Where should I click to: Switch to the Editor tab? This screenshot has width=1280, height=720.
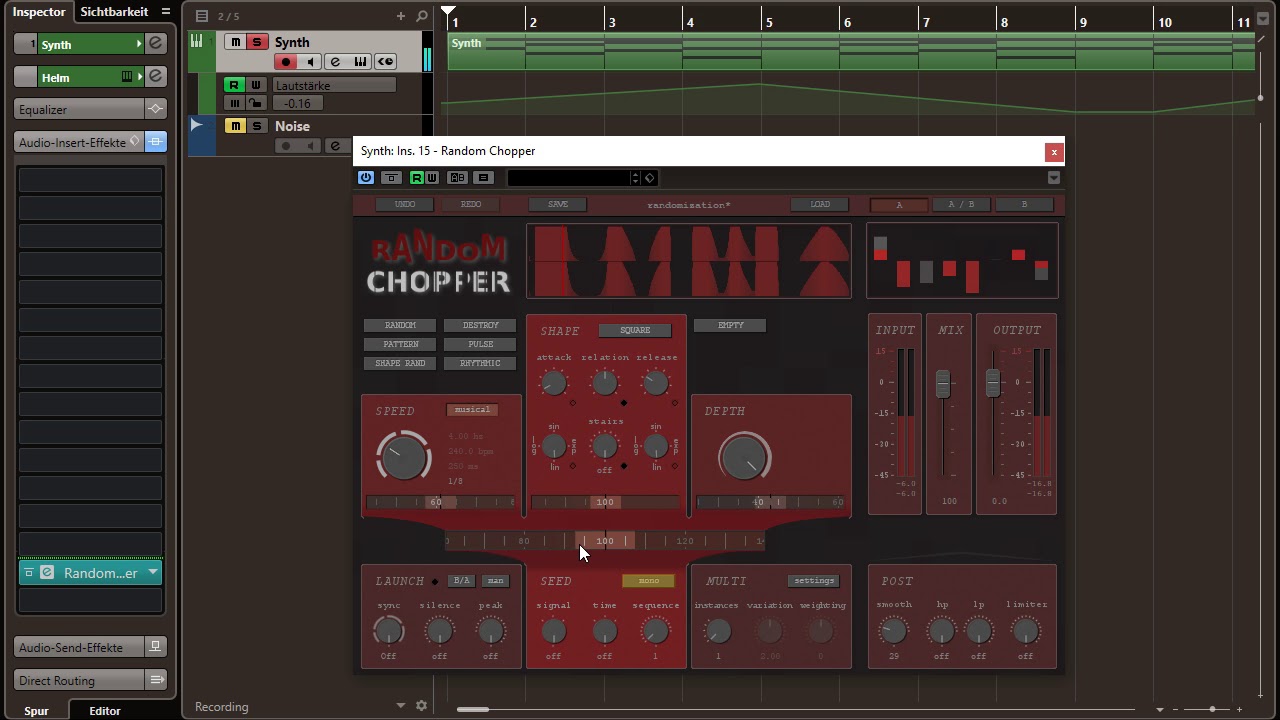point(105,711)
